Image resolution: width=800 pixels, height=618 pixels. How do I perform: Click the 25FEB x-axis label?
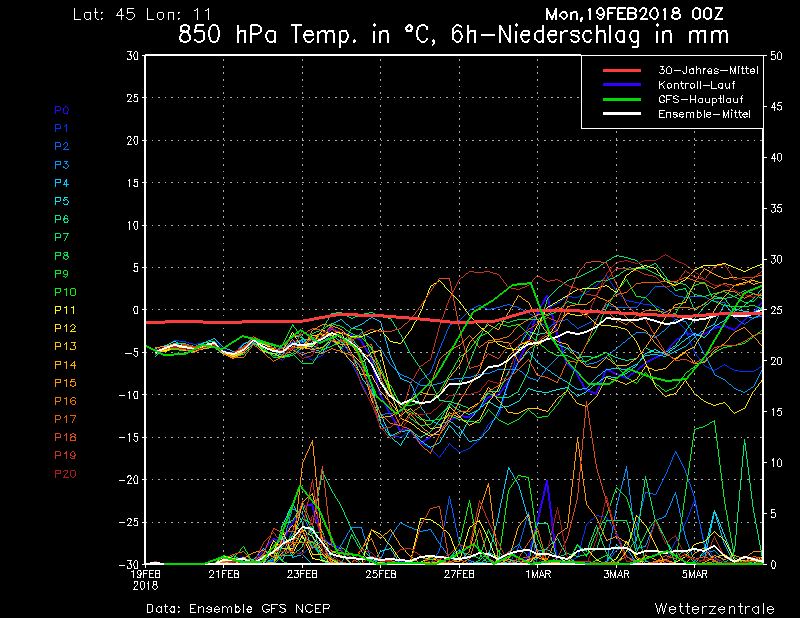[381, 574]
